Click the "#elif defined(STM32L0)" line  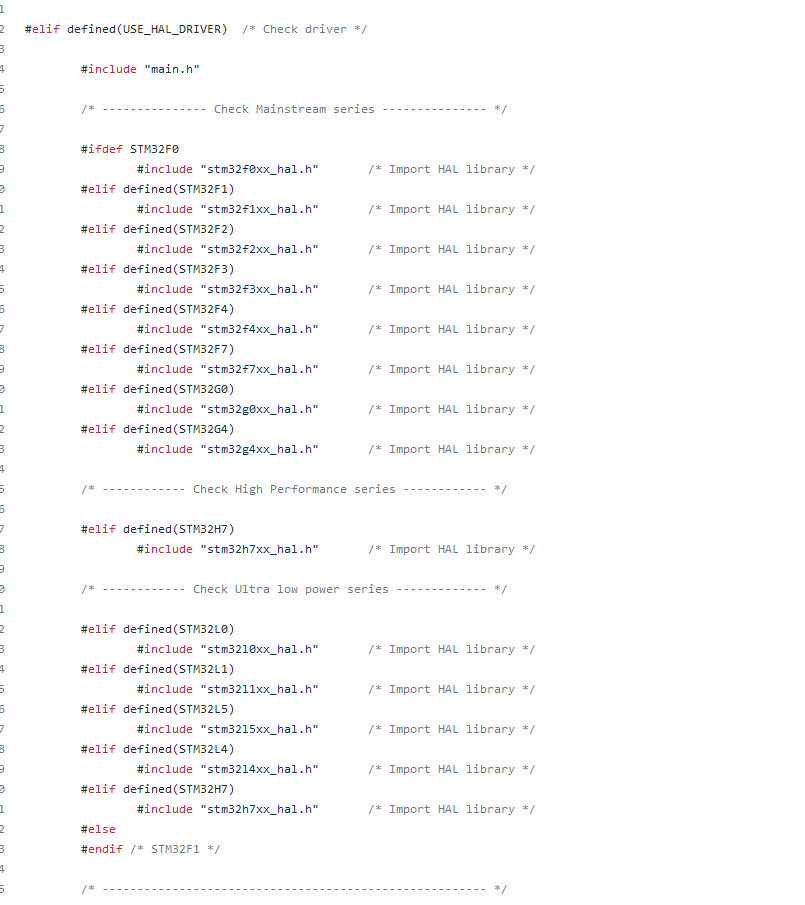158,630
